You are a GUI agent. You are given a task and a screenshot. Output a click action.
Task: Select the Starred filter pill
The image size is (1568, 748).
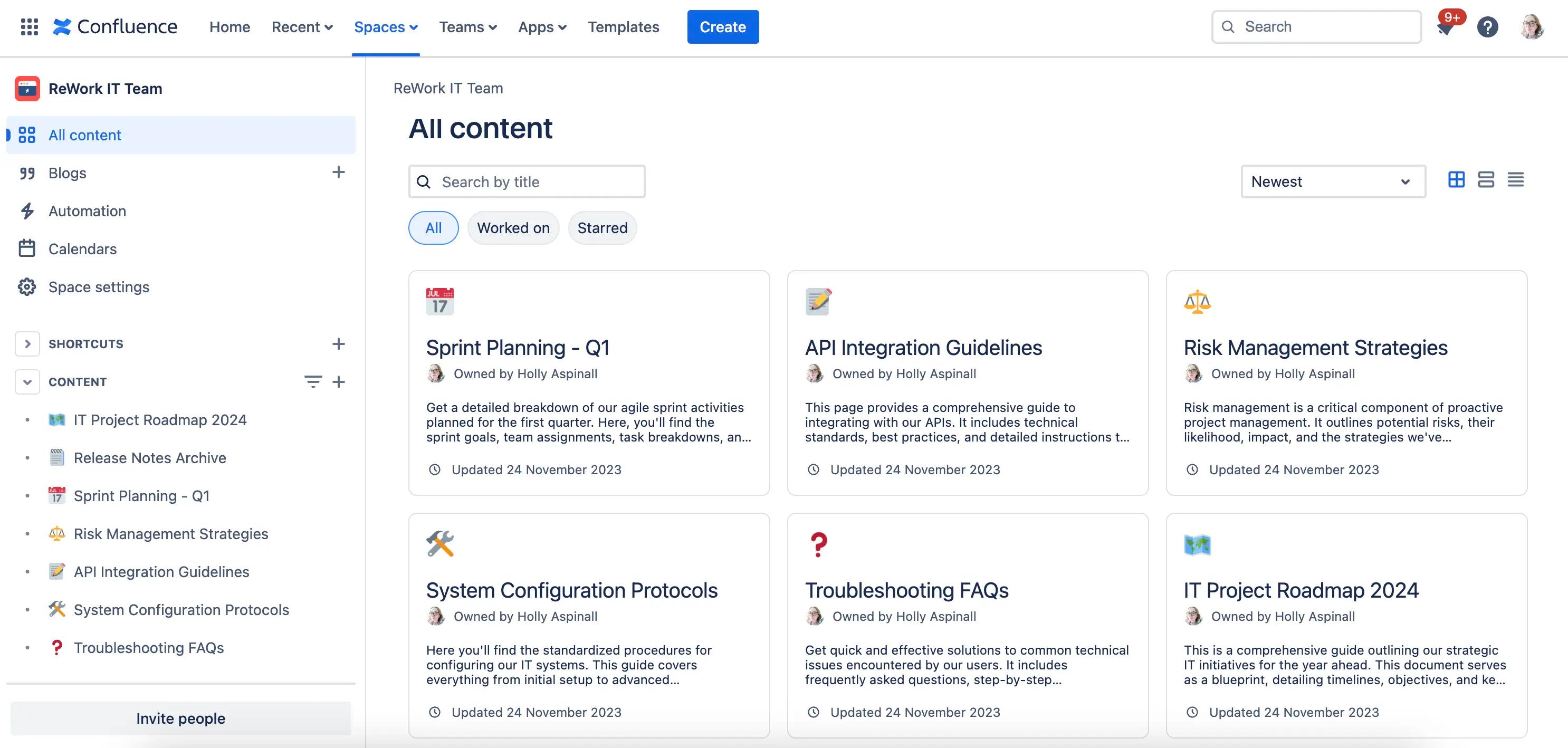click(602, 228)
